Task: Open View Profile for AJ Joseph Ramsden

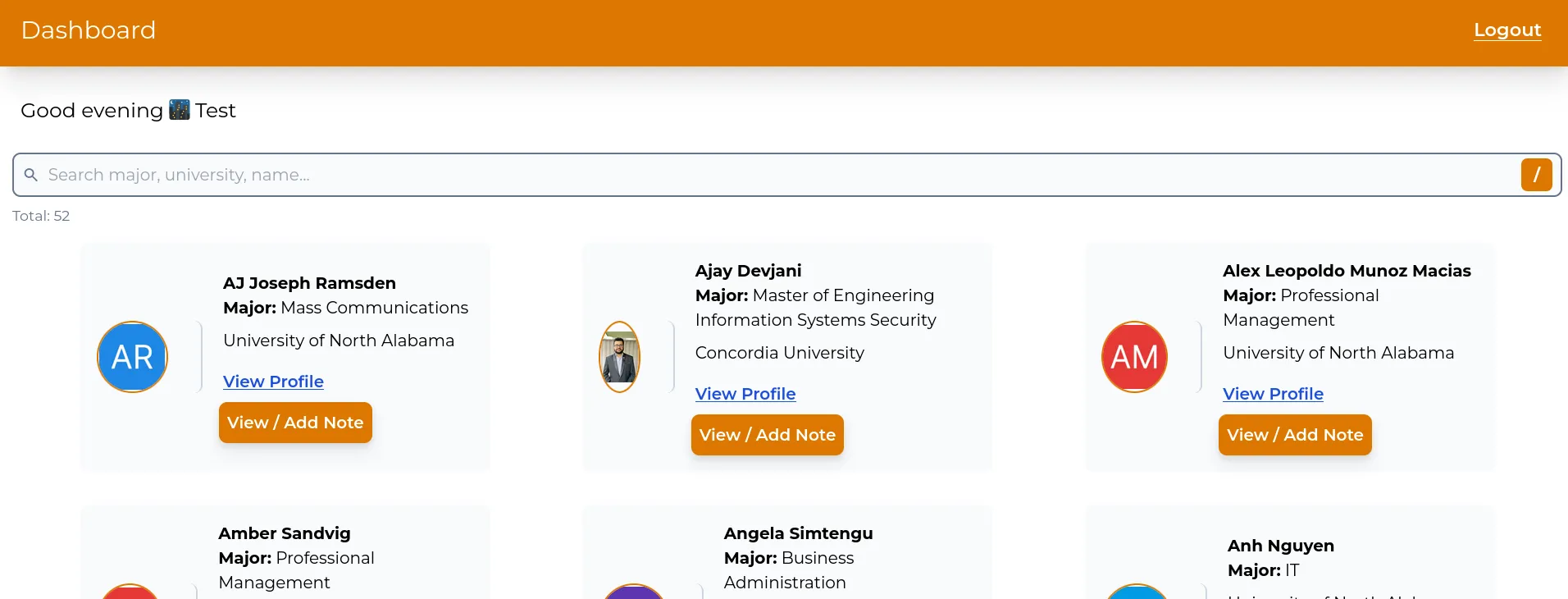Action: pyautogui.click(x=273, y=382)
